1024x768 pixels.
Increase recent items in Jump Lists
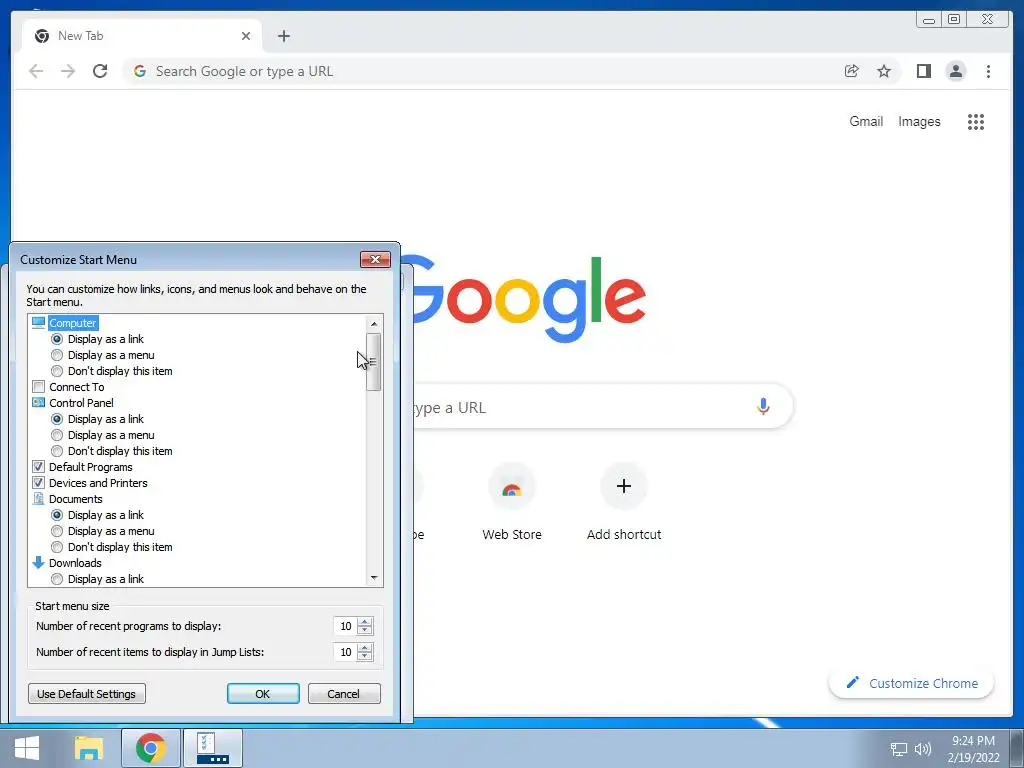click(x=365, y=648)
